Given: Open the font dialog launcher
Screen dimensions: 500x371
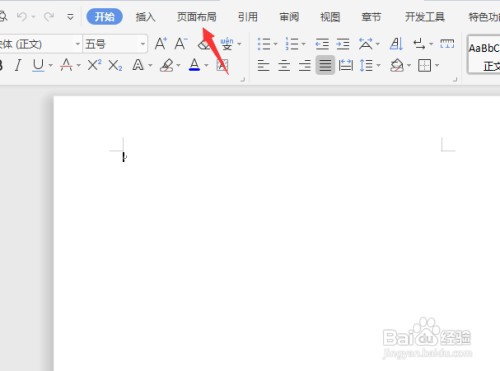Looking at the screenshot, I should point(243,80).
